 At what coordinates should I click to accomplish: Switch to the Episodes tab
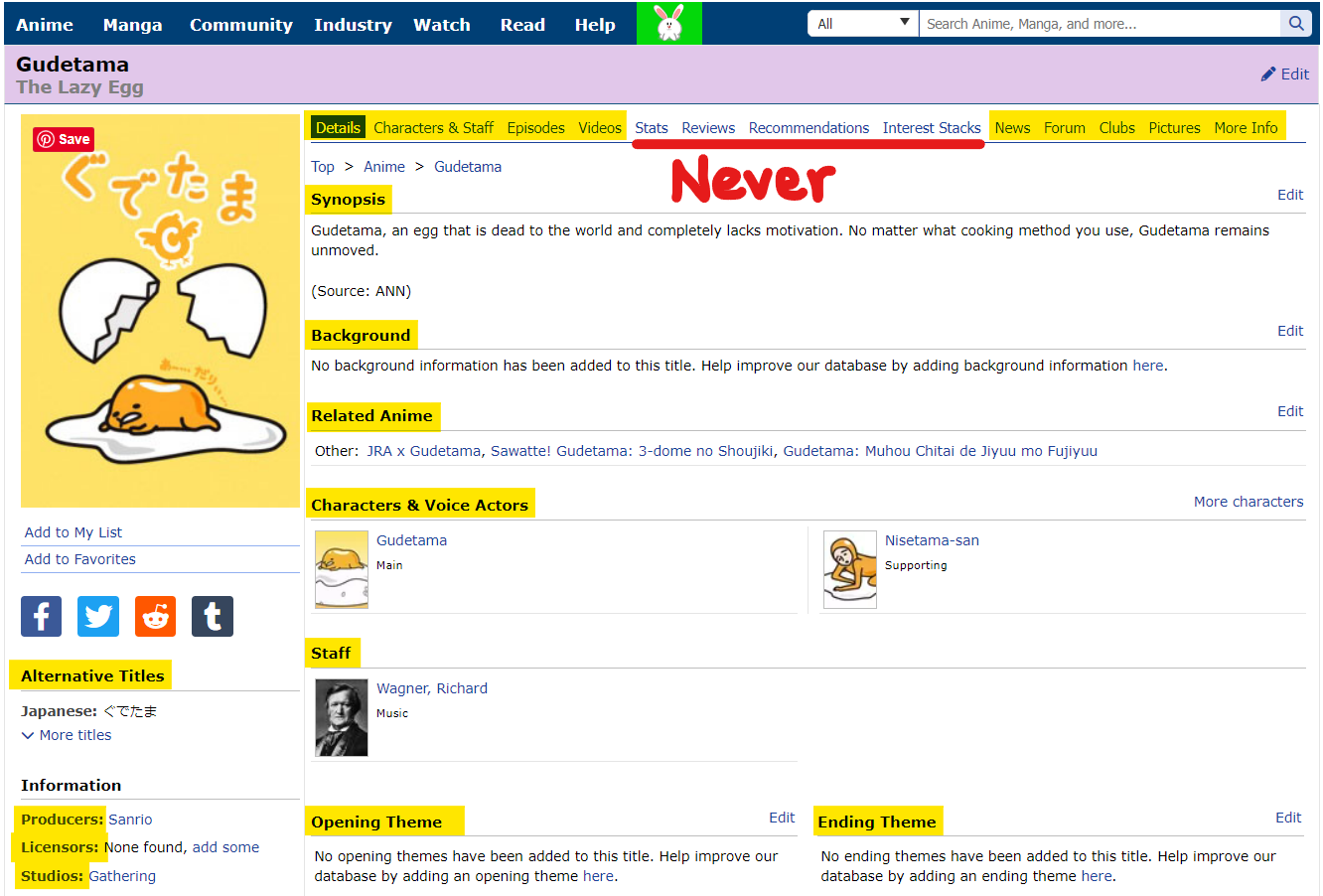click(x=535, y=127)
